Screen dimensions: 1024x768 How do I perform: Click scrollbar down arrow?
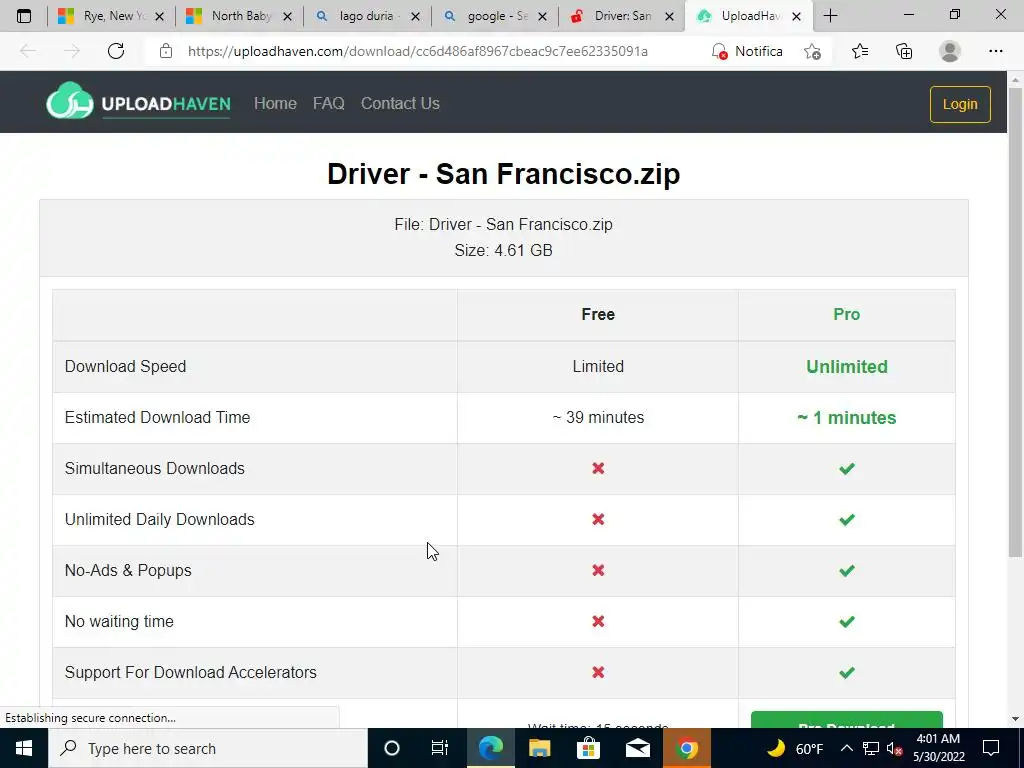point(1015,719)
